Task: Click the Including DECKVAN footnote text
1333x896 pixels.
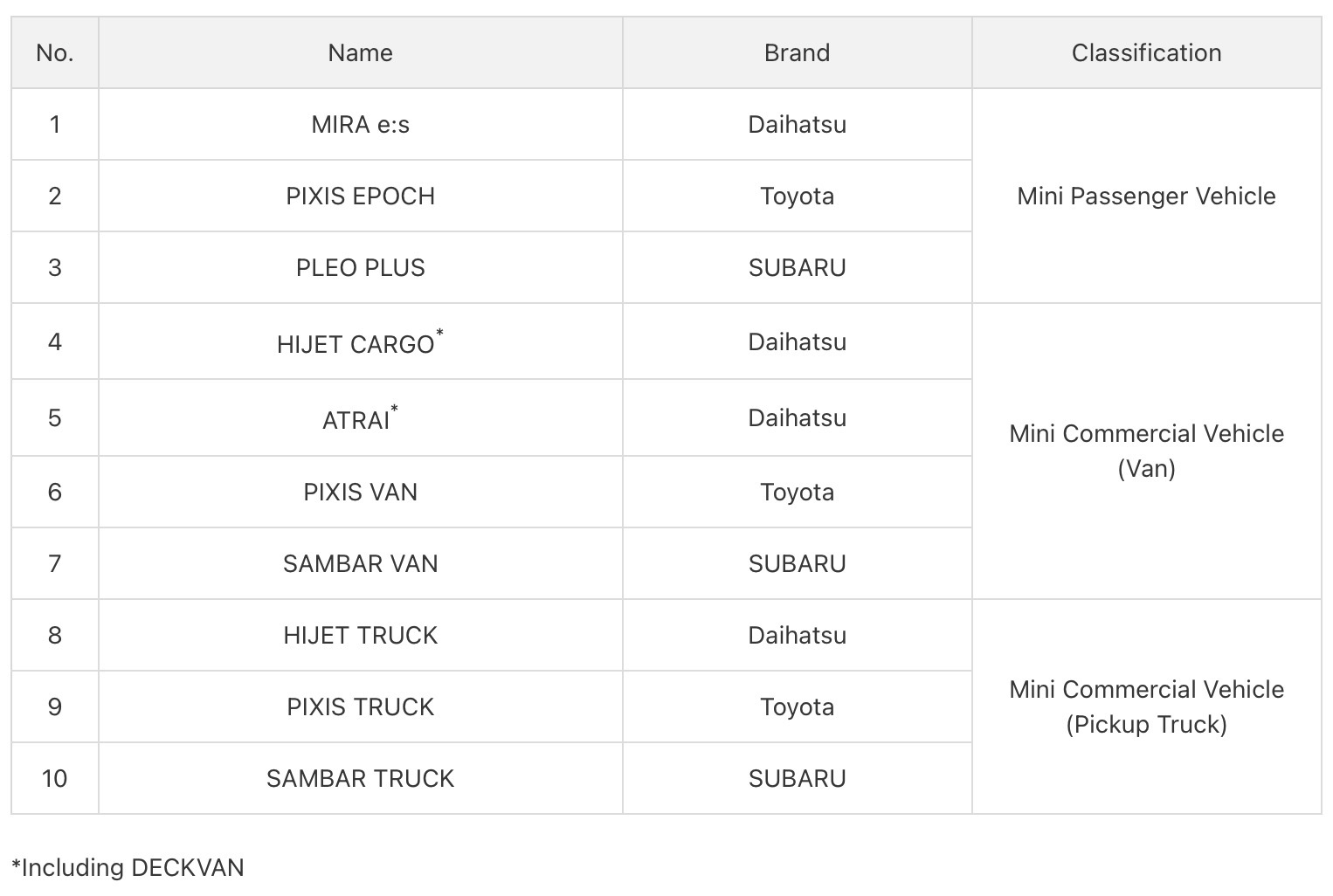Action: click(x=128, y=867)
